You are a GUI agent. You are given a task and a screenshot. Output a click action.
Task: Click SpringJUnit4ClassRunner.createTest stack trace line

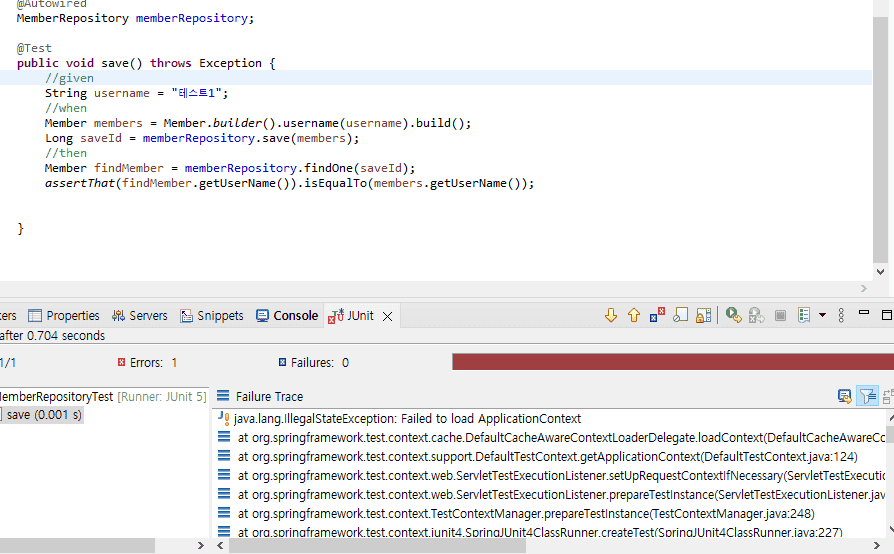530,532
